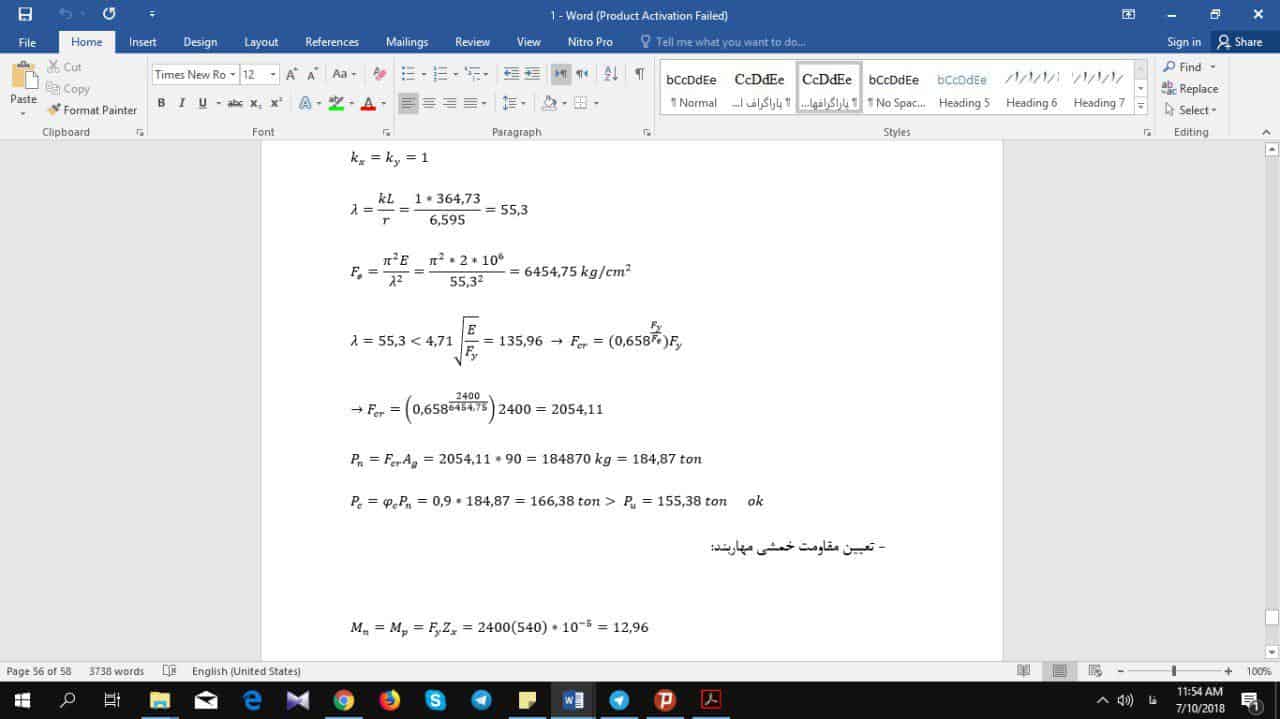This screenshot has height=719, width=1280.
Task: Center align the paragraph
Action: tap(429, 103)
